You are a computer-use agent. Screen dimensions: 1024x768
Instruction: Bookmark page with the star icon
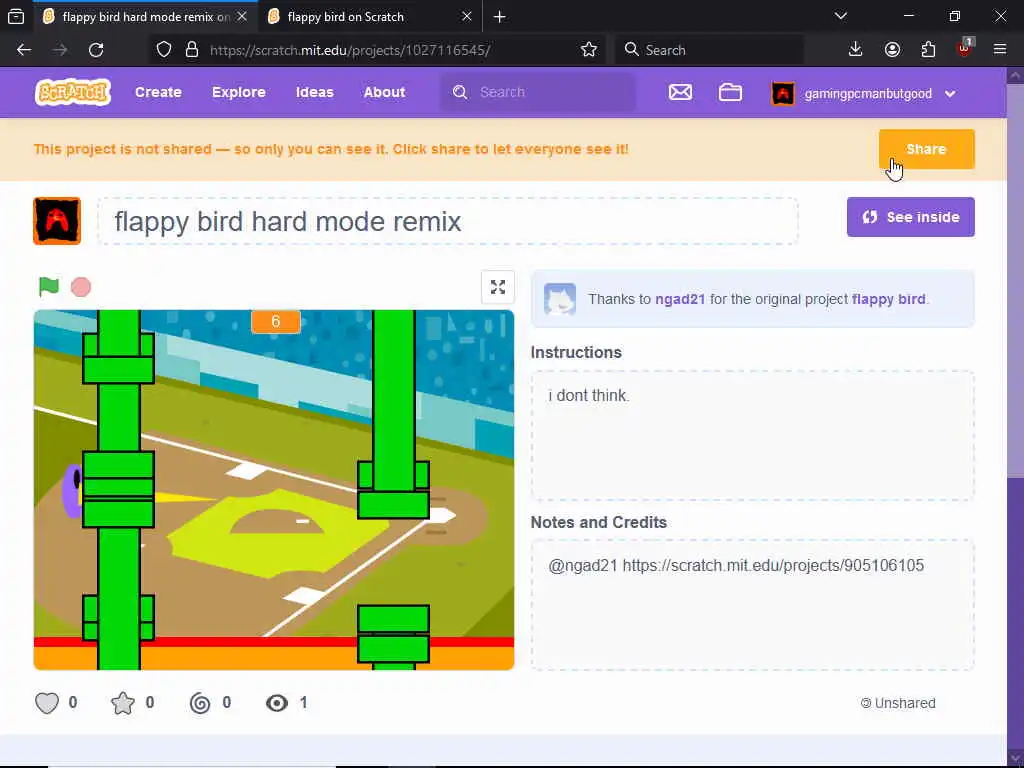point(588,50)
